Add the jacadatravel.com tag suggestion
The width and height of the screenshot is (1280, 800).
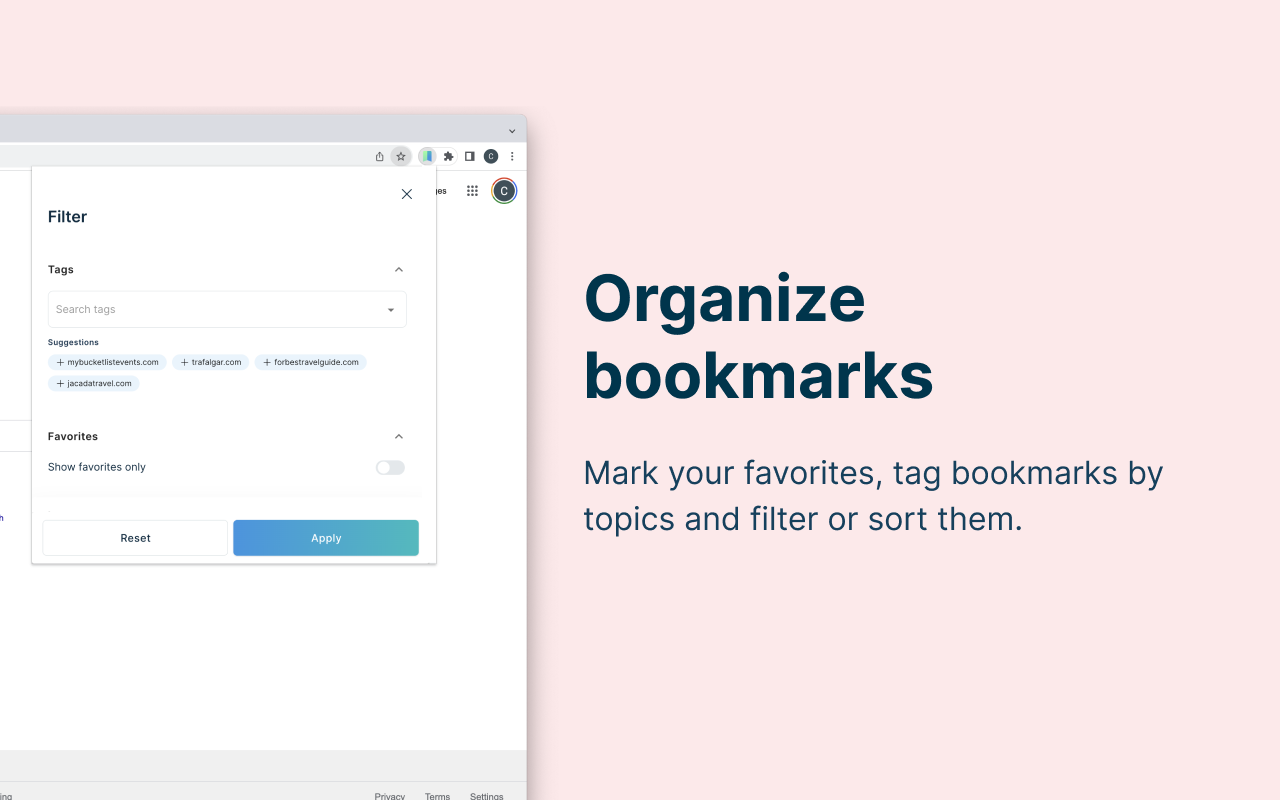point(93,383)
